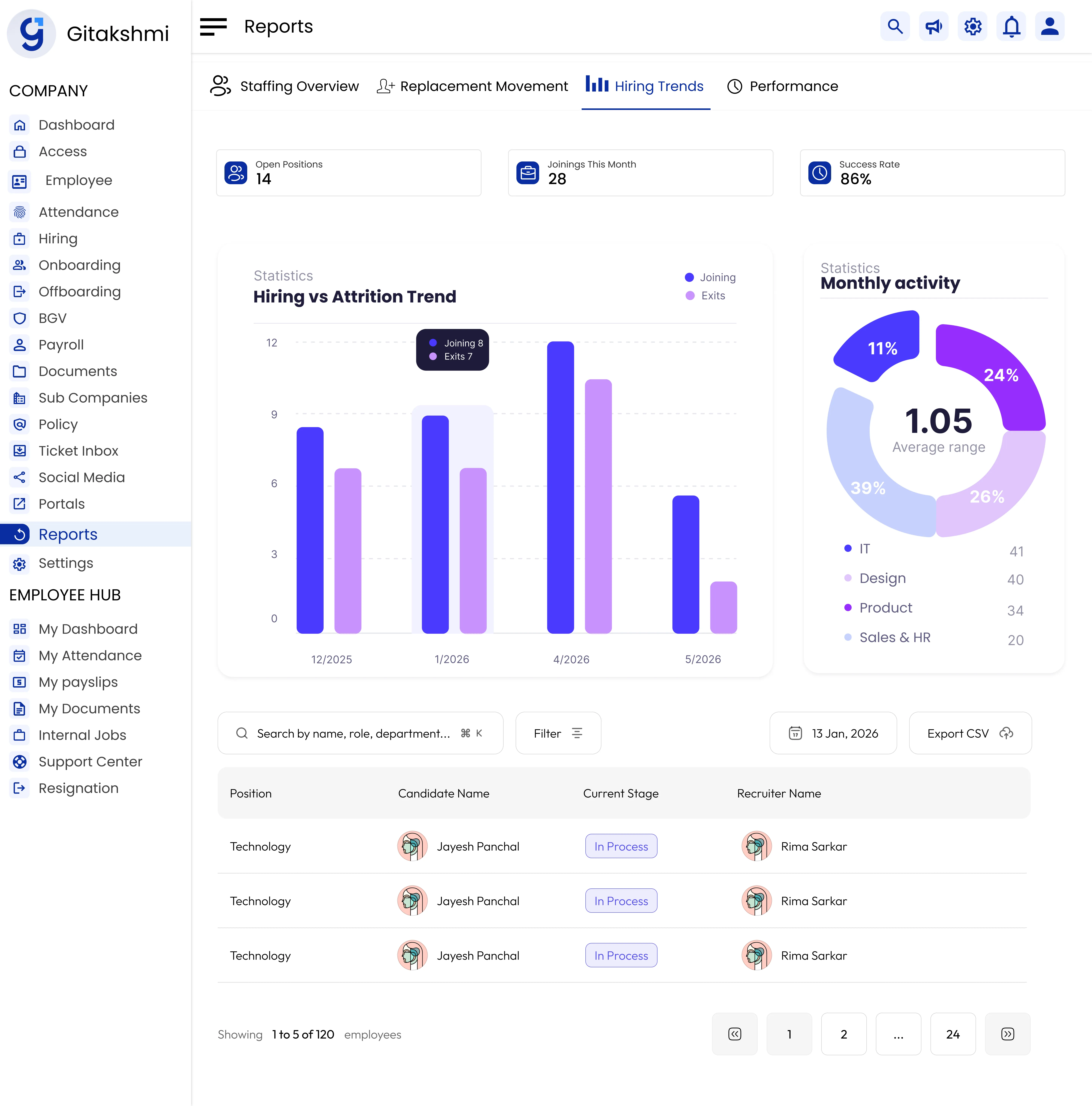Go to page 2
The width and height of the screenshot is (1092, 1106).
pyautogui.click(x=844, y=1034)
